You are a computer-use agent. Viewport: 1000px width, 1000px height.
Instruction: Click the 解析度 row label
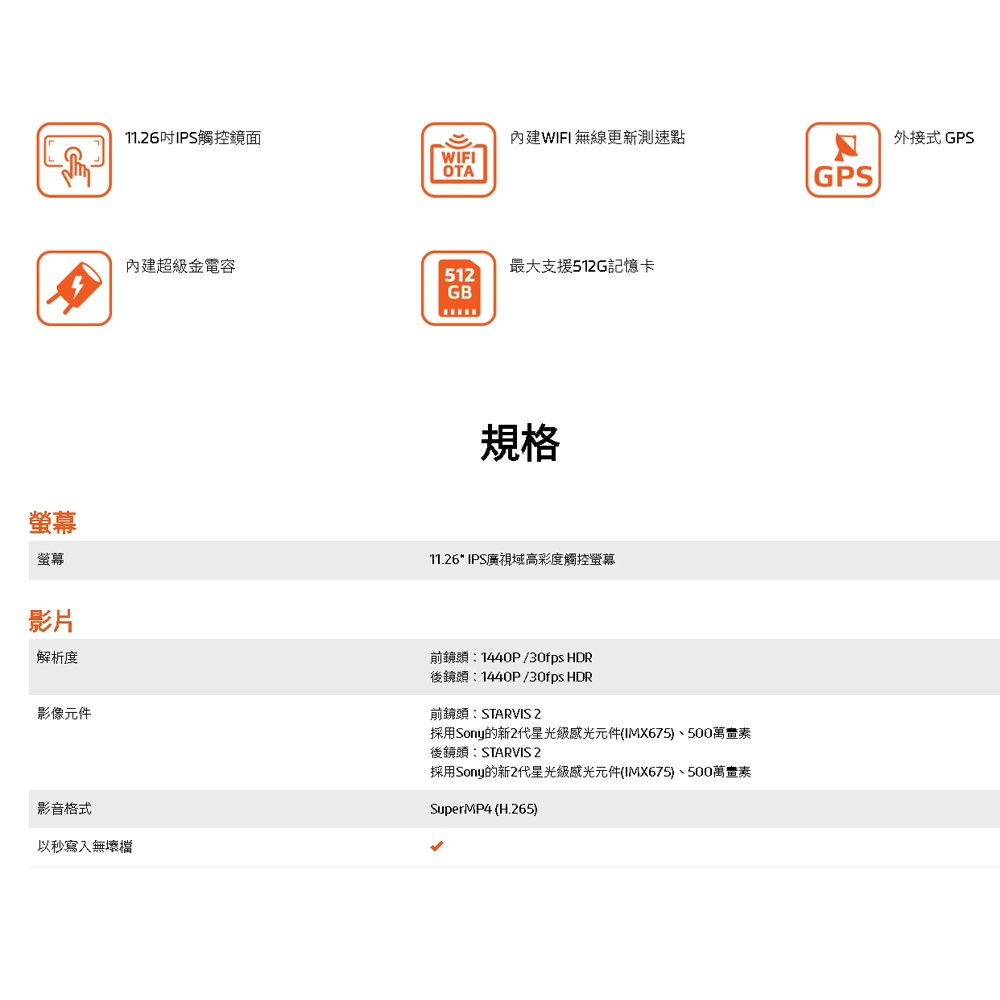click(57, 657)
